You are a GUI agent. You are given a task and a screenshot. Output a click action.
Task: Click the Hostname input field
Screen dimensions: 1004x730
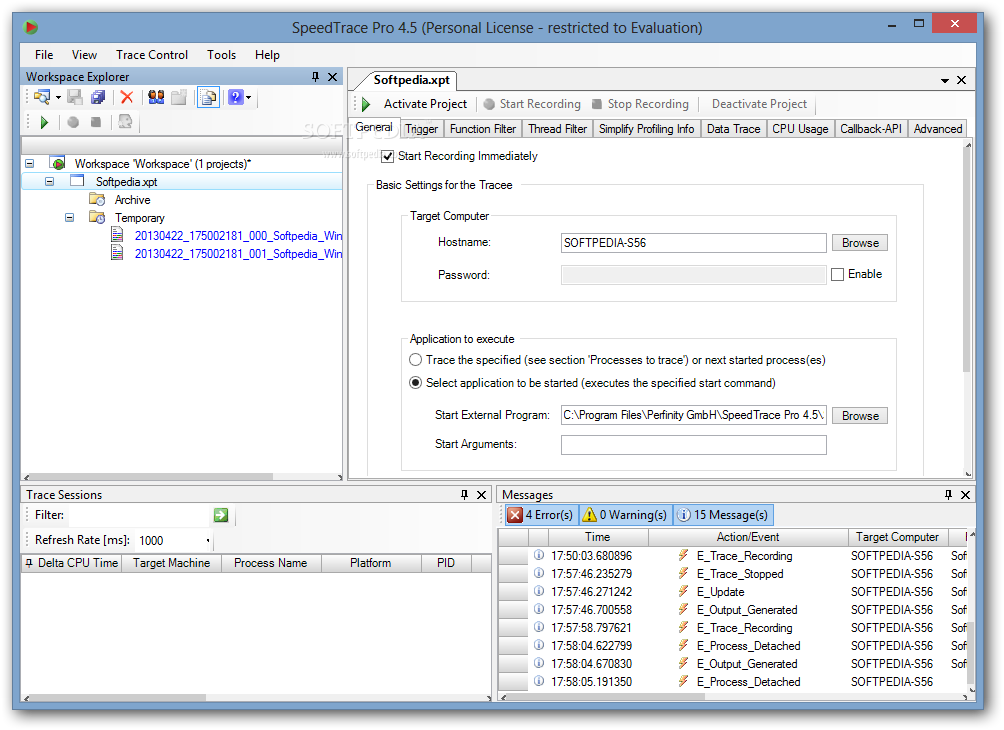point(693,243)
